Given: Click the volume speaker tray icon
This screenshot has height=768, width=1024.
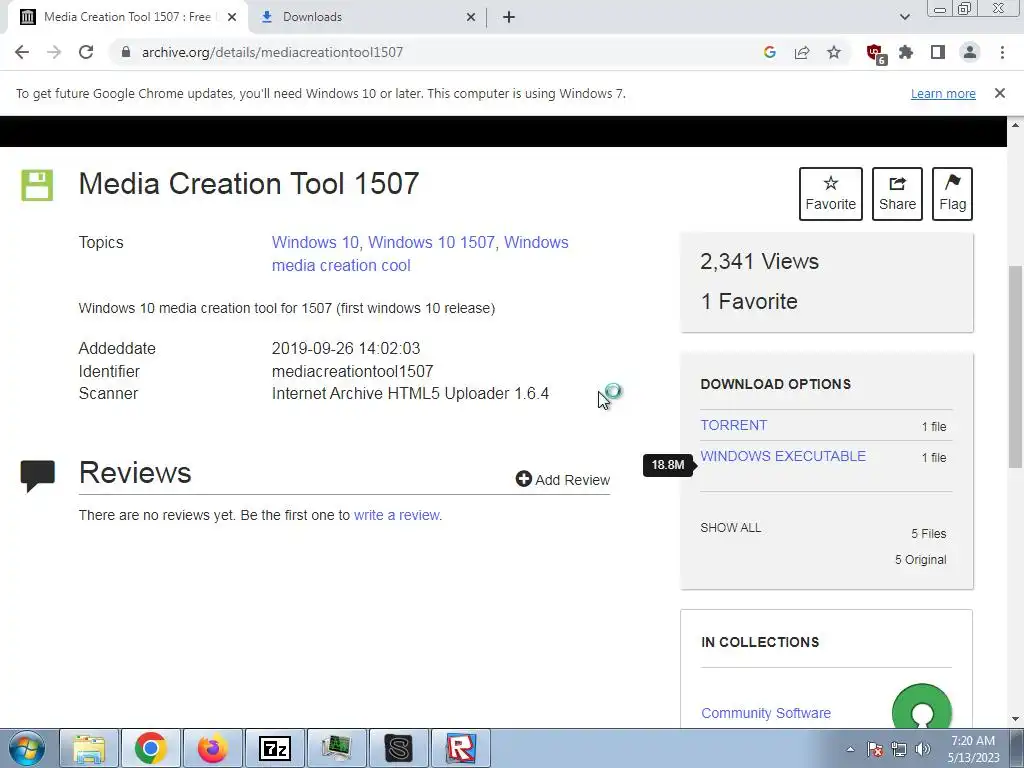Looking at the screenshot, I should tap(923, 749).
